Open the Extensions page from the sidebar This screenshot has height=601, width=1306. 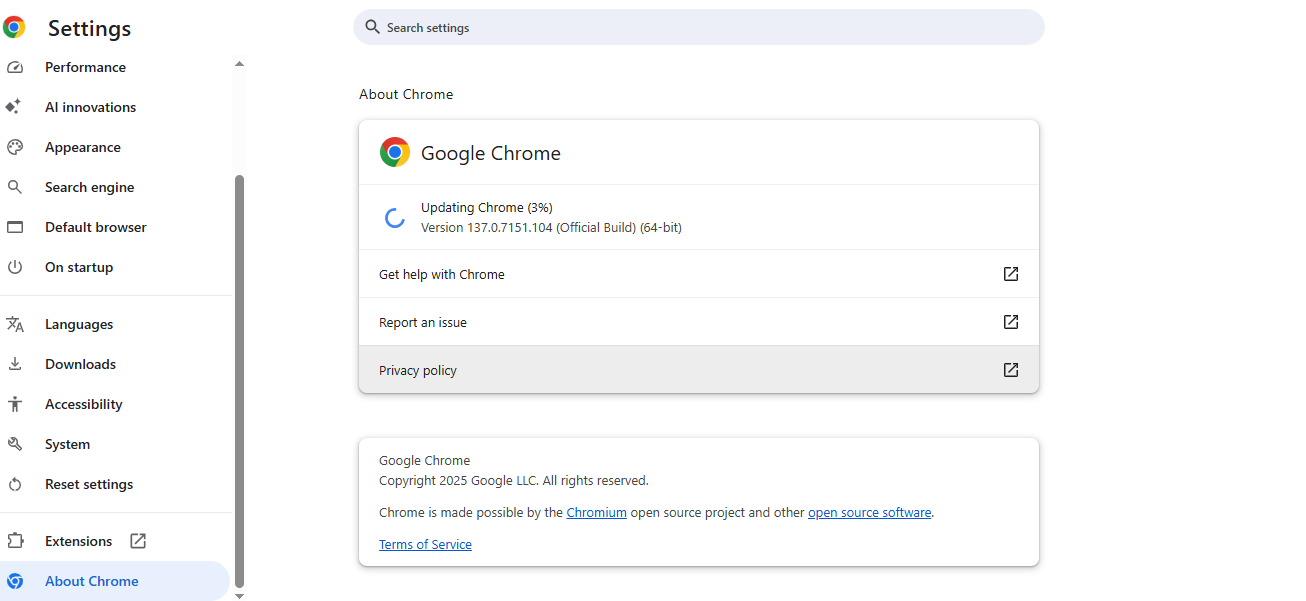pos(80,540)
